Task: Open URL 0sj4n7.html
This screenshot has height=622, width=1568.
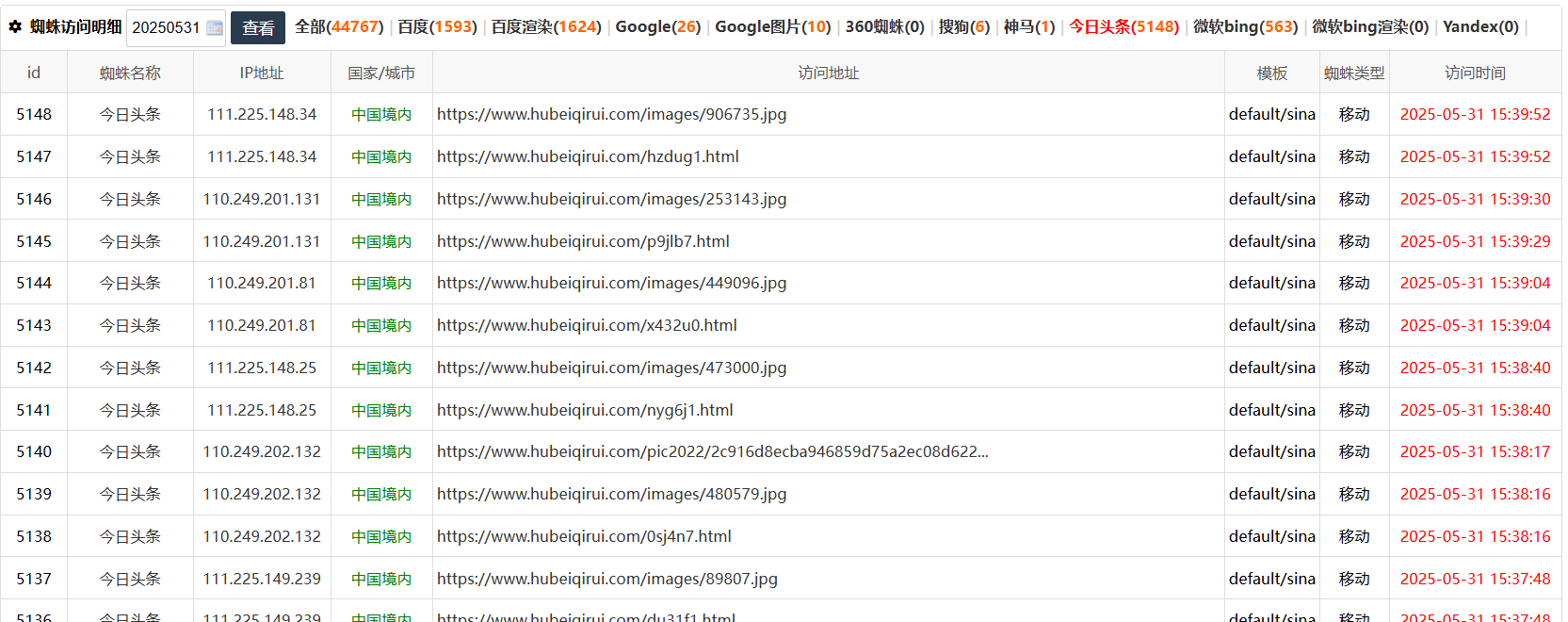Action: pyautogui.click(x=584, y=536)
